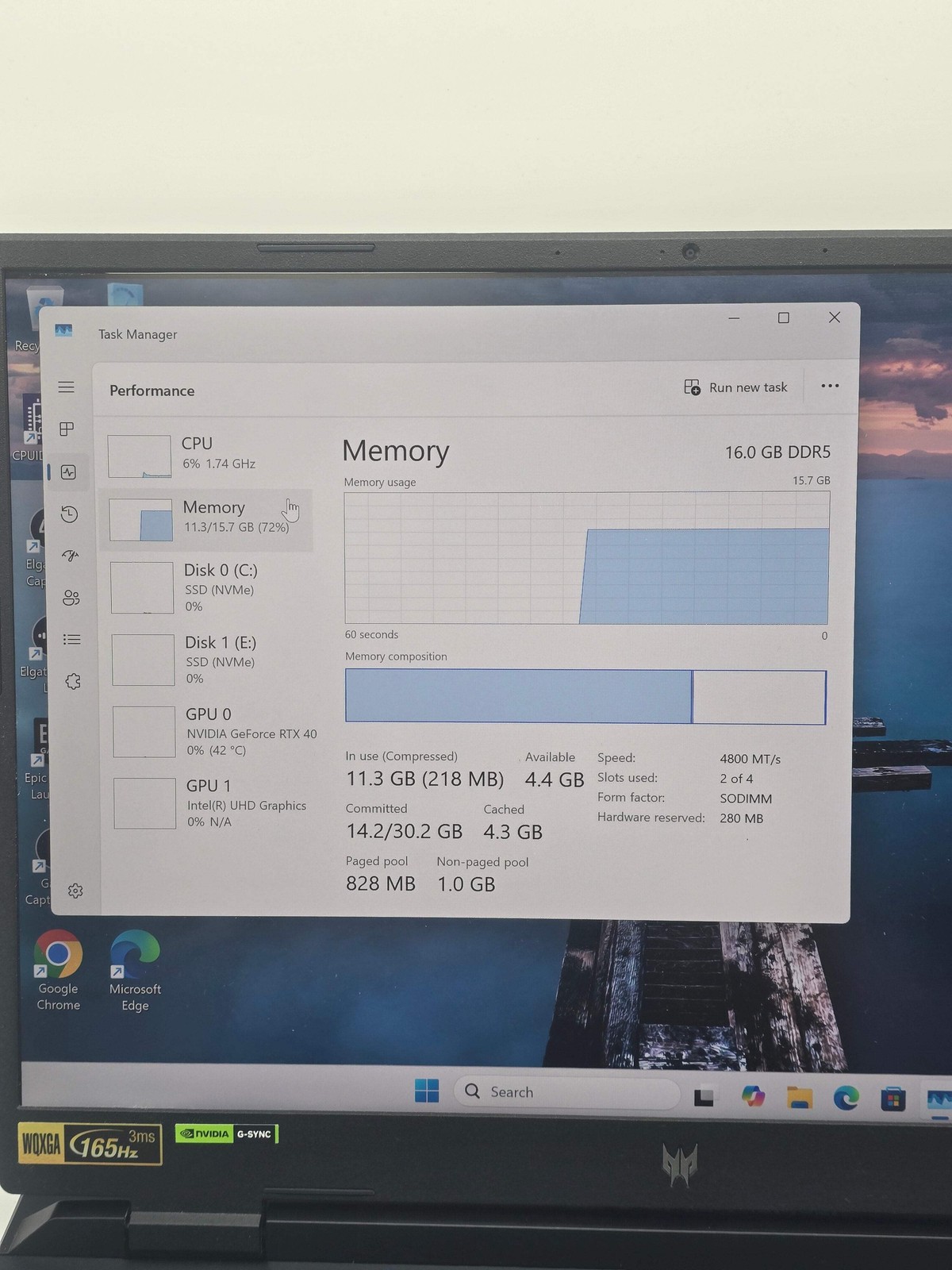This screenshot has height=1270, width=952.
Task: Open the Details list sidebar icon
Action: pos(72,640)
